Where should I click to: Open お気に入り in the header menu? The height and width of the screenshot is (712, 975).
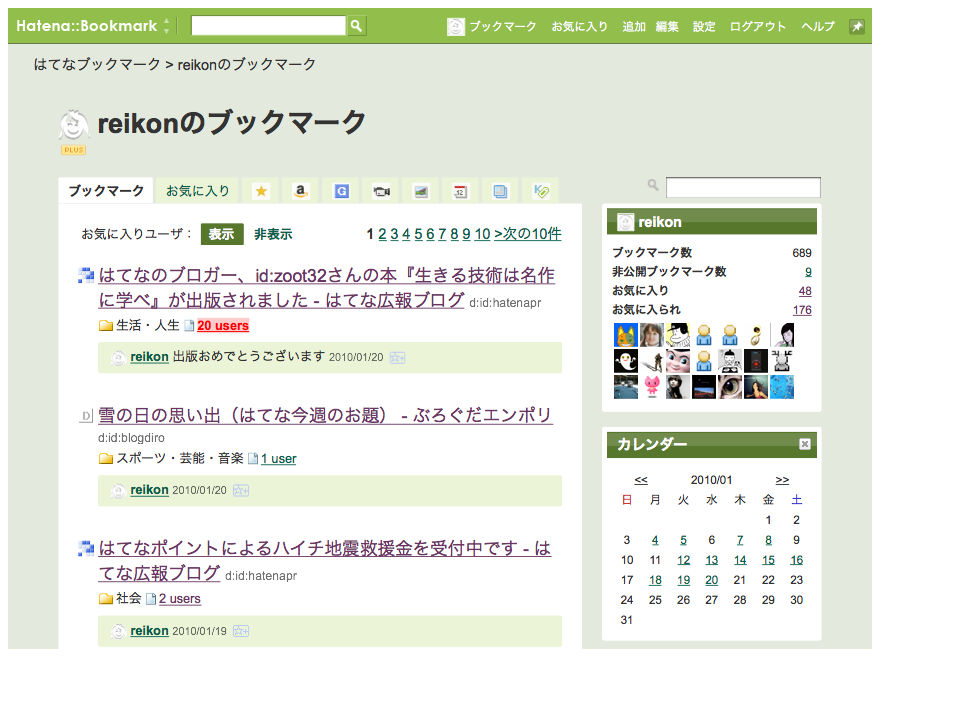point(580,26)
